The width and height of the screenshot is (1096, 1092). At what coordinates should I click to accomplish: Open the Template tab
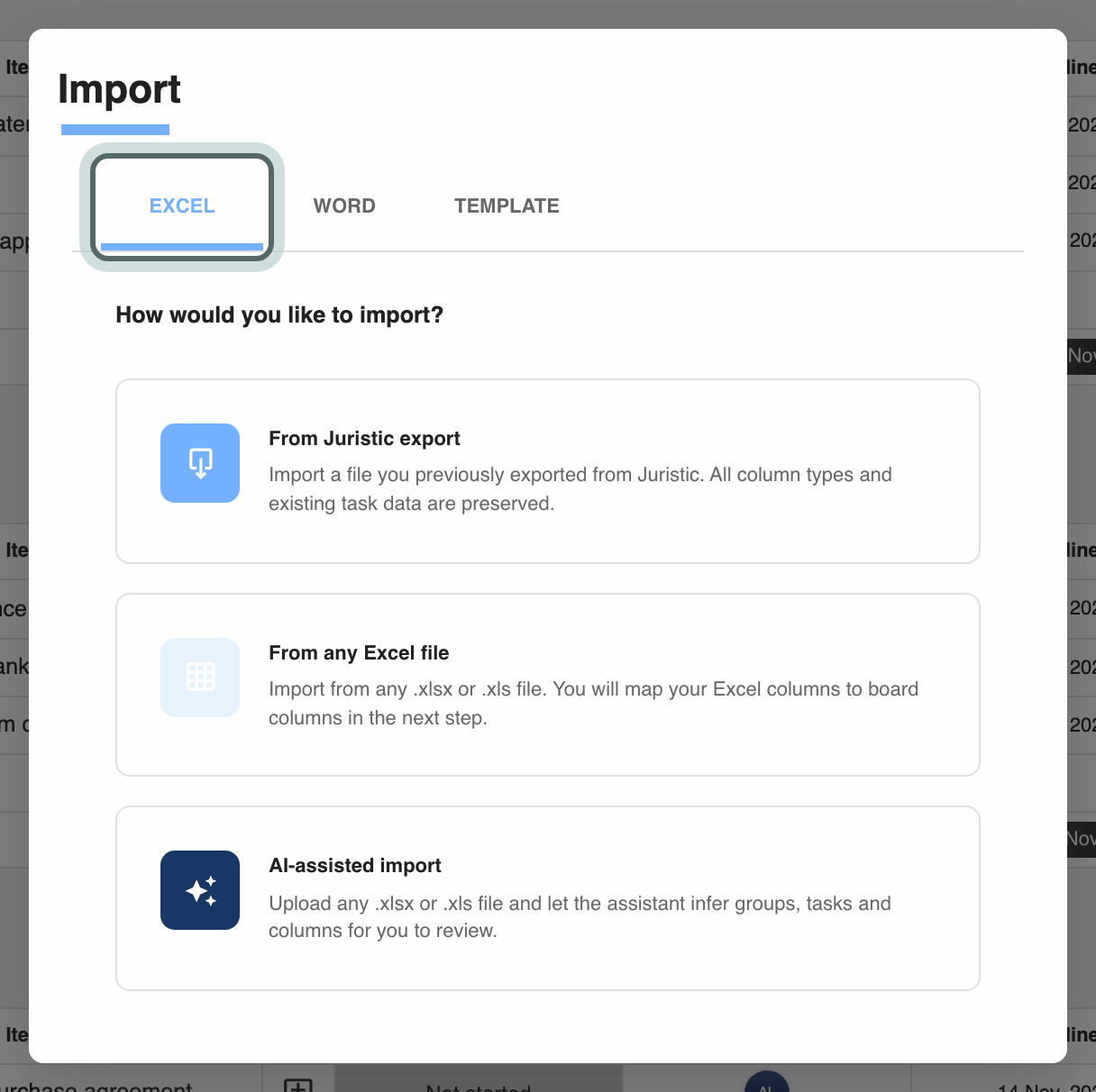[507, 206]
